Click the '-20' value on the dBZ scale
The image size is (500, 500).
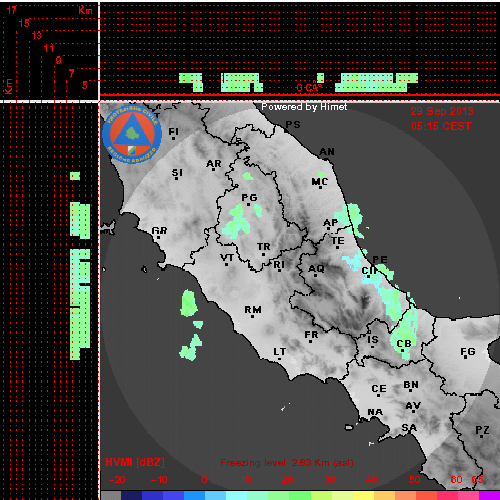point(117,480)
